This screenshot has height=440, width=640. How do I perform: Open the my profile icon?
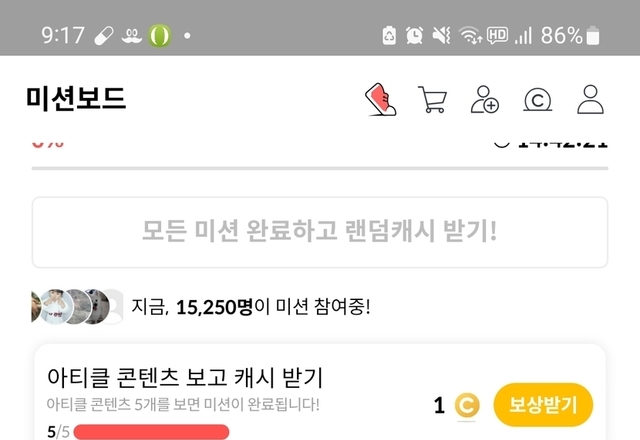(x=590, y=99)
